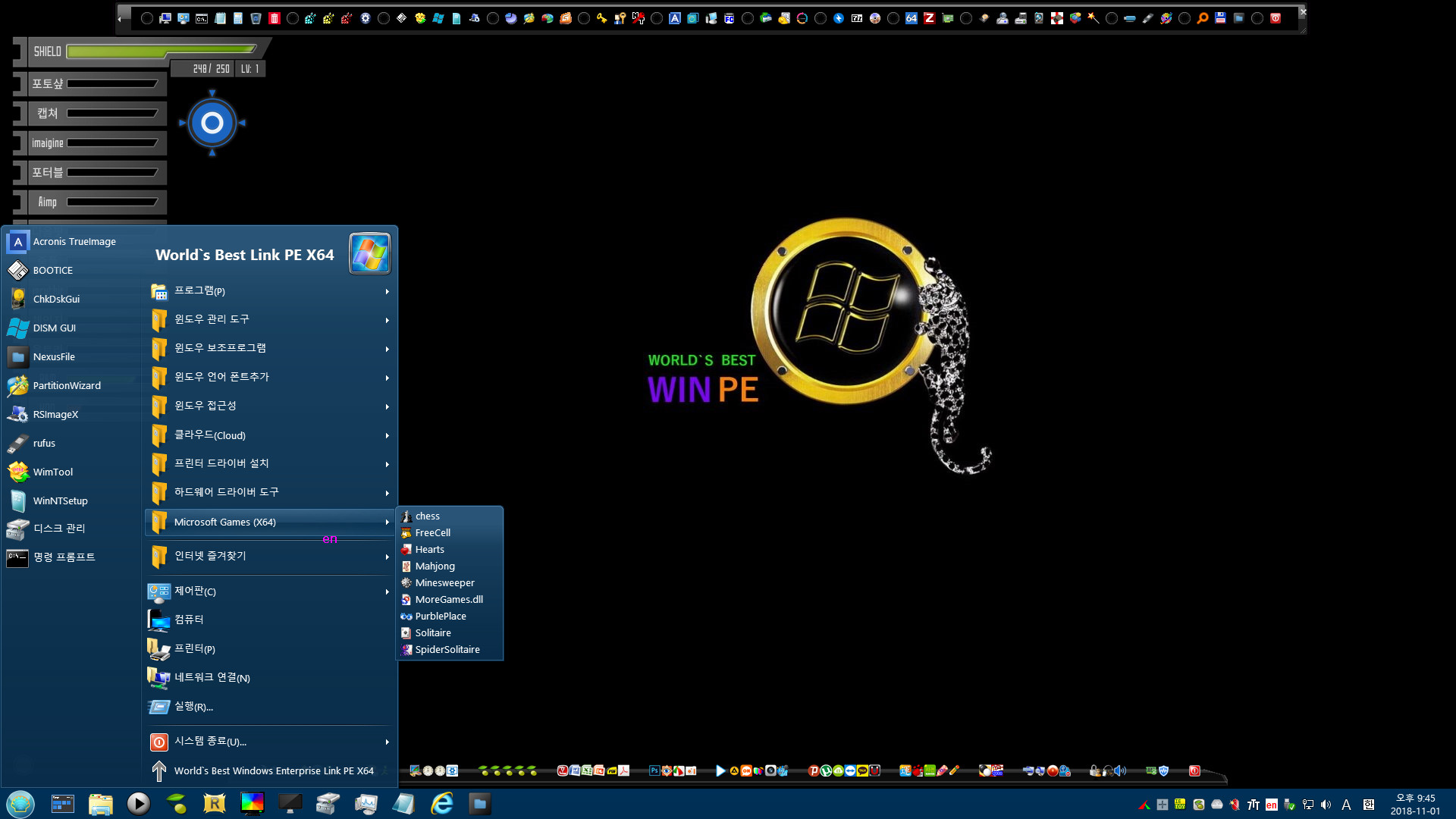1456x819 pixels.
Task: Click the Windows flag user picture icon
Action: coord(369,253)
